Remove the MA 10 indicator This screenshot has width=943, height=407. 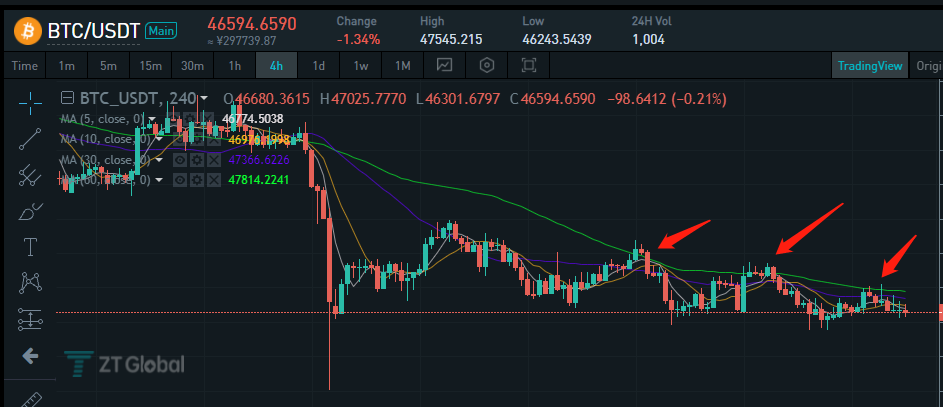pyautogui.click(x=213, y=139)
